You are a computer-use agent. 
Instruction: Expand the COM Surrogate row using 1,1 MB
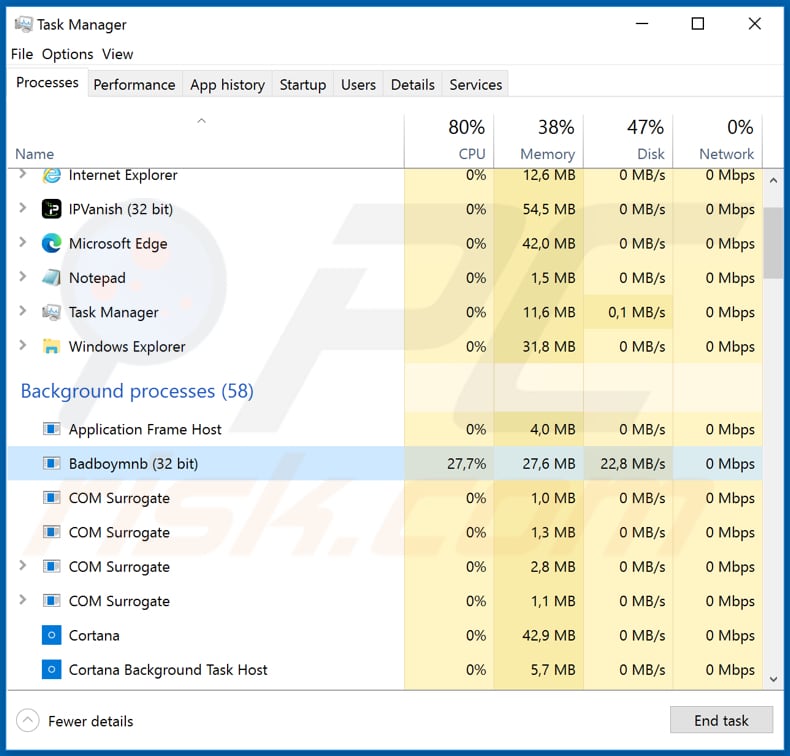(22, 599)
